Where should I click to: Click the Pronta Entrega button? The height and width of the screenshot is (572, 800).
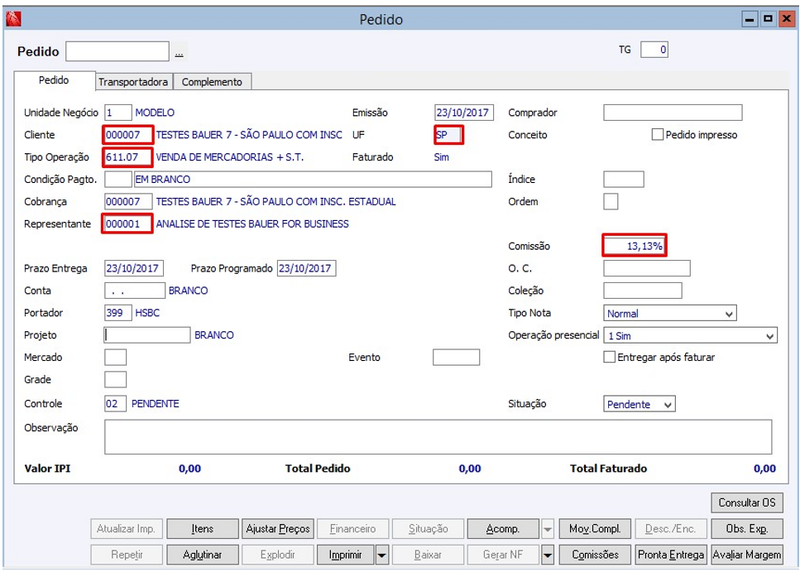[671, 555]
